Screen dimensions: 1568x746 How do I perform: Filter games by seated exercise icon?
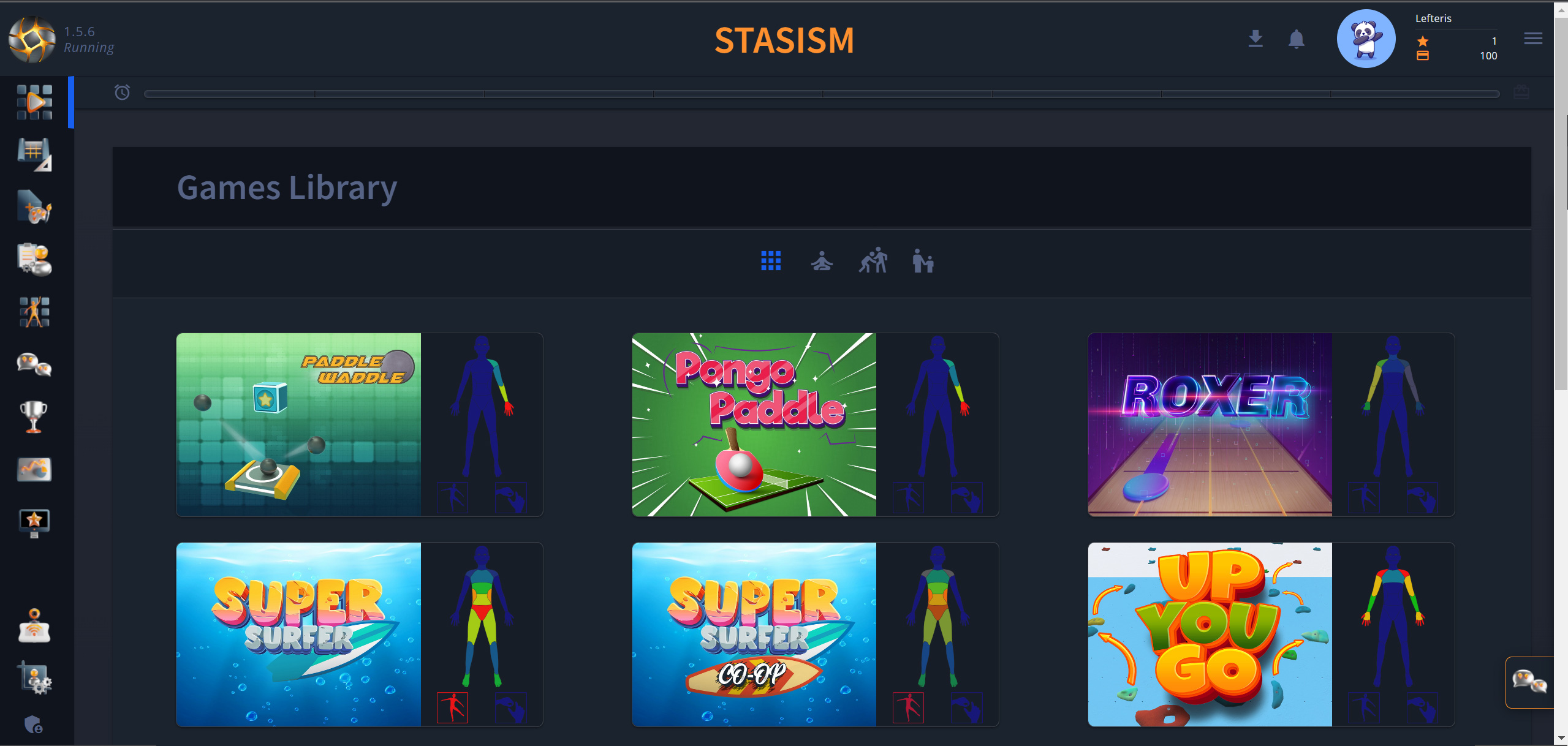coord(822,261)
